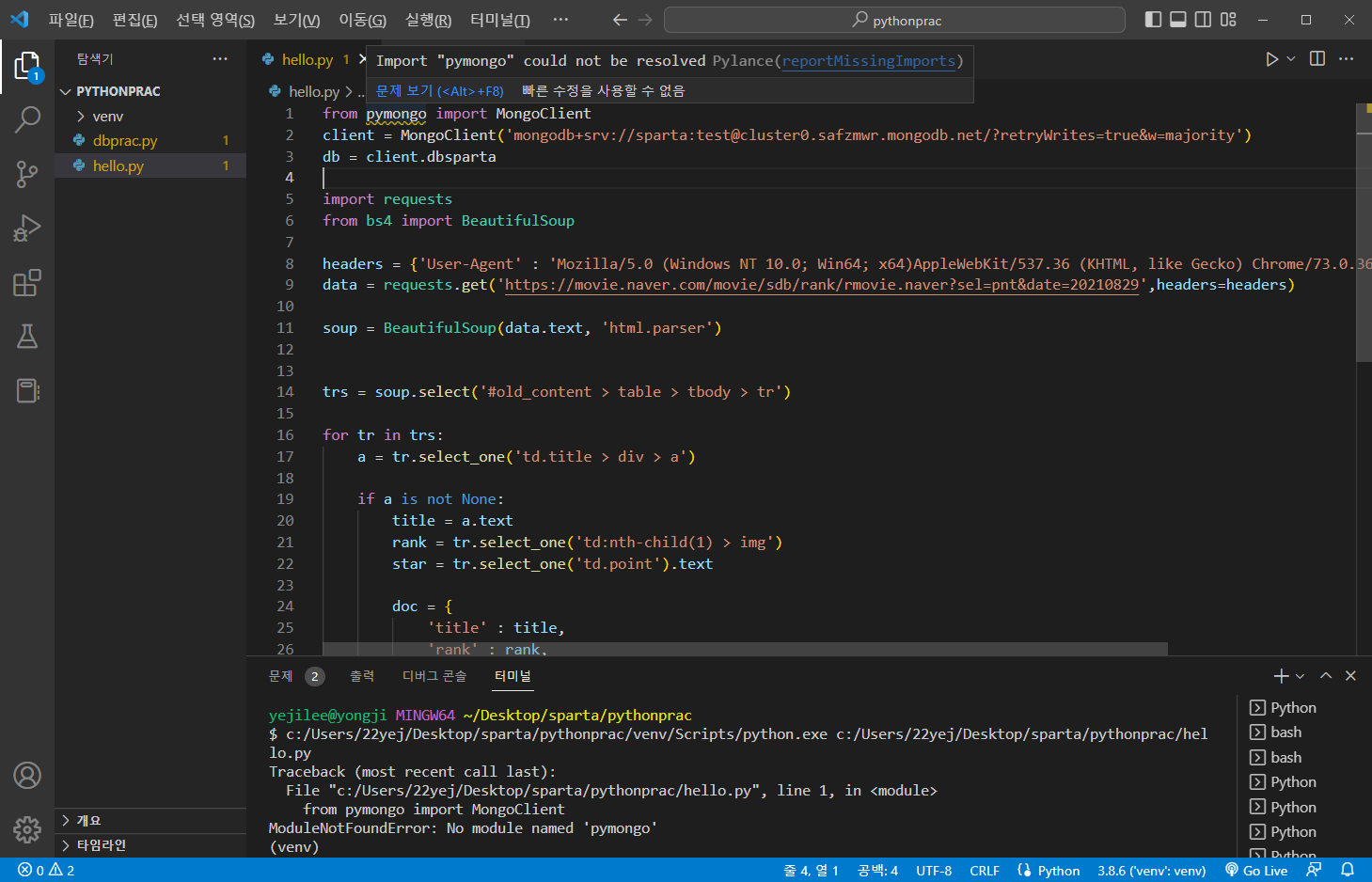Click errors and warnings count in status bar

(46, 871)
